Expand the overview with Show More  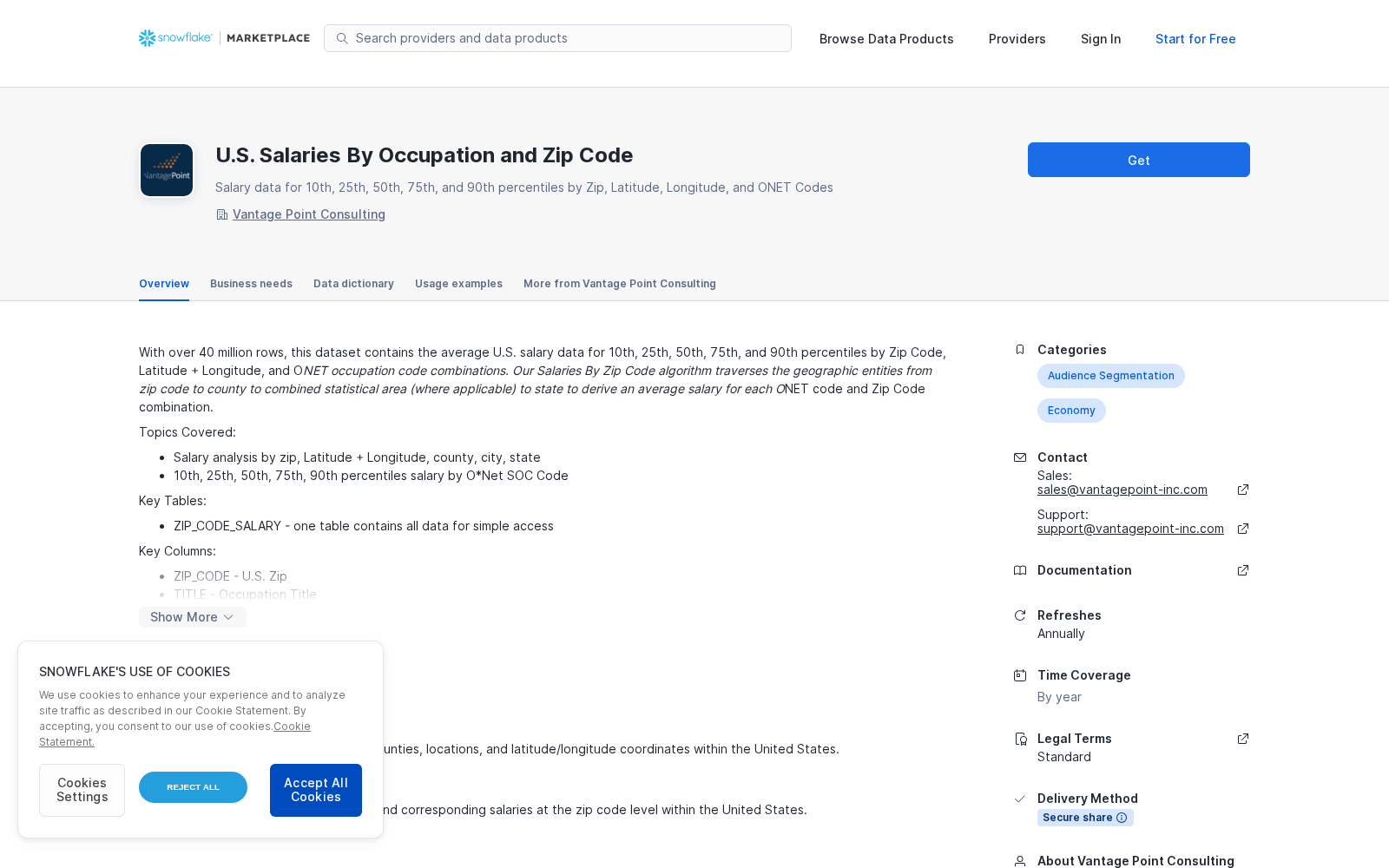(x=193, y=617)
